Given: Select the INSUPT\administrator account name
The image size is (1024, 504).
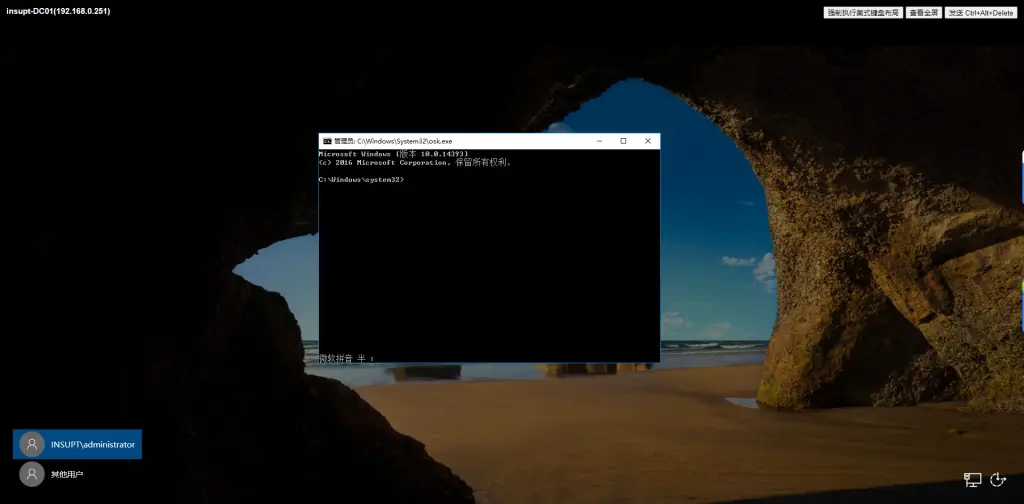Looking at the screenshot, I should [92, 444].
